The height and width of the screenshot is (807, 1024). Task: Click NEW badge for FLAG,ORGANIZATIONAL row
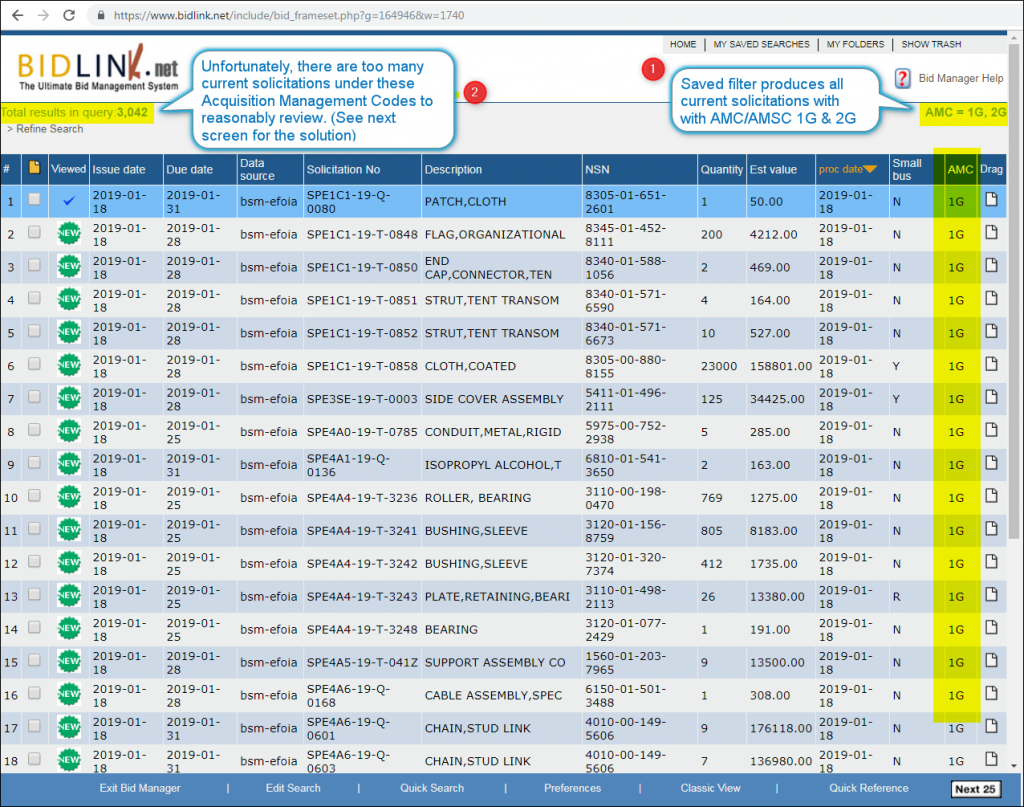coord(69,233)
